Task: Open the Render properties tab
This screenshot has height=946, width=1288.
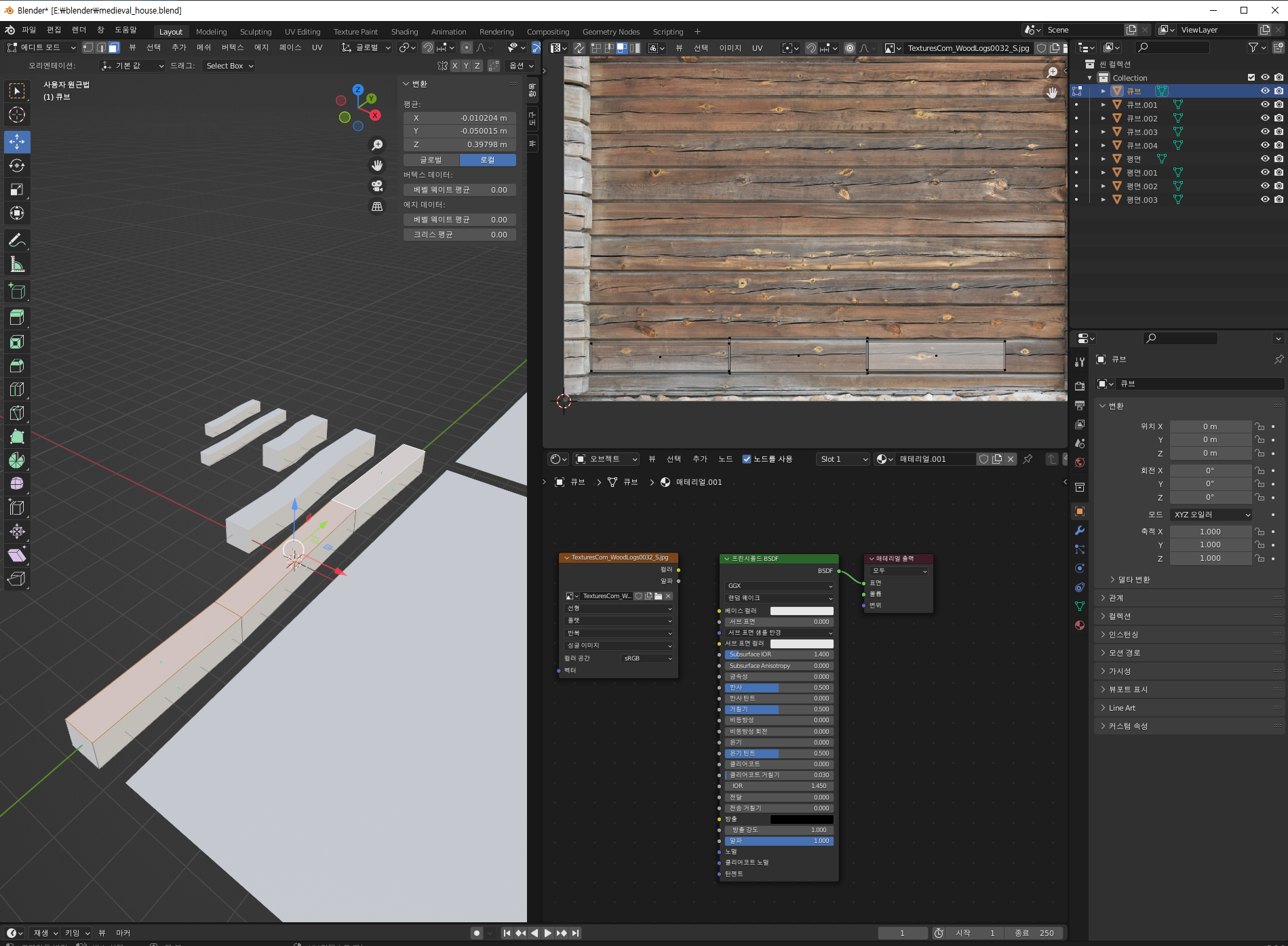Action: tap(1080, 386)
